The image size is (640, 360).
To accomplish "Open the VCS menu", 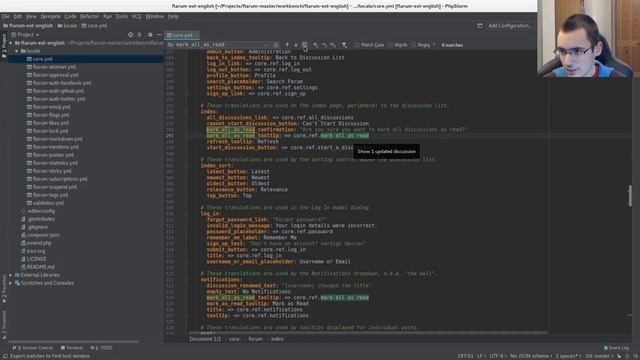I will [x=136, y=16].
